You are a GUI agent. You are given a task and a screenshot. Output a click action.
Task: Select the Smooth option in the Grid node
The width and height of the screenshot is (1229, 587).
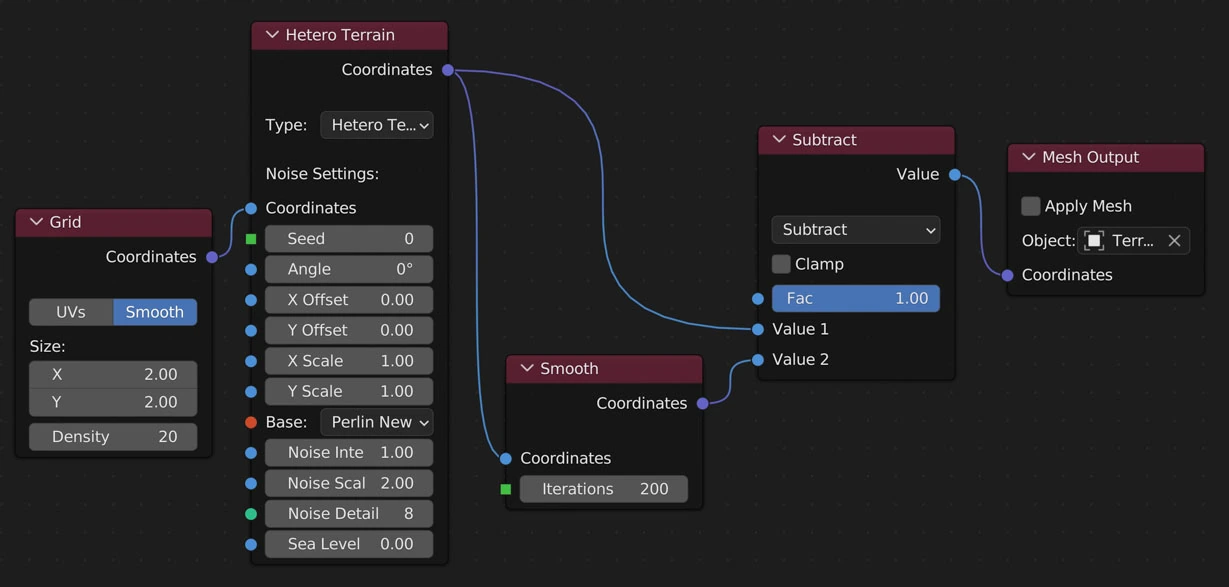click(x=155, y=312)
